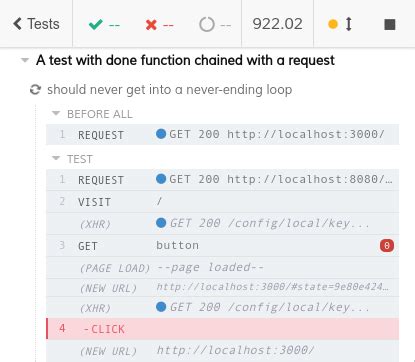The image size is (415, 362).
Task: Click the pending circle icon
Action: click(207, 24)
